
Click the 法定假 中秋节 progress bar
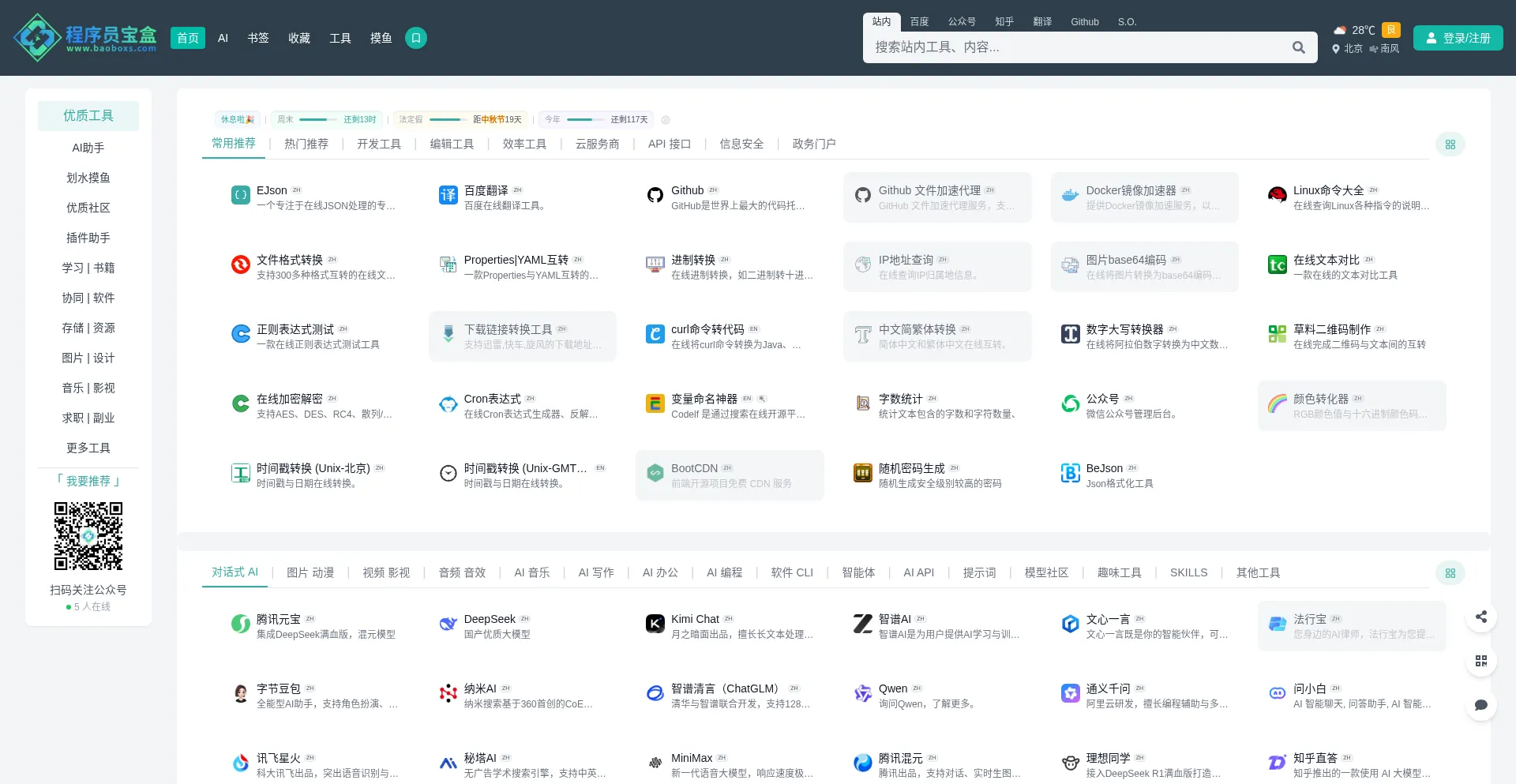coord(449,120)
